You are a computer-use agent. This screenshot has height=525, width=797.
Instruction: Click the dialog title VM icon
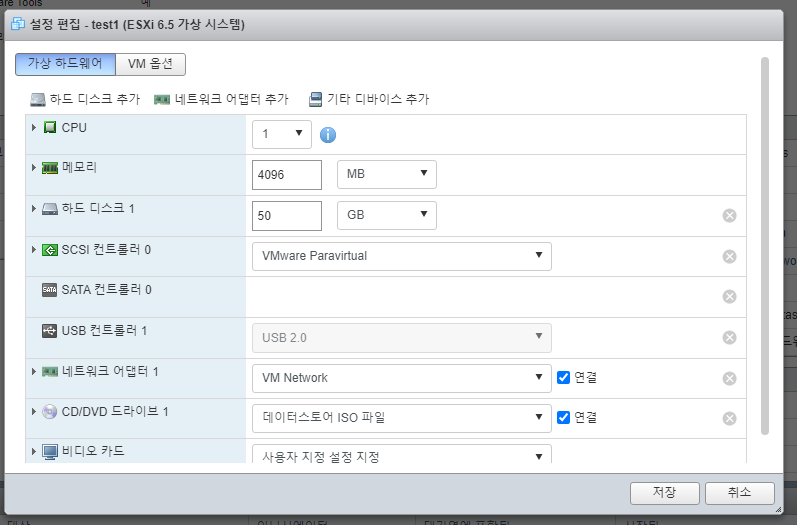click(18, 24)
